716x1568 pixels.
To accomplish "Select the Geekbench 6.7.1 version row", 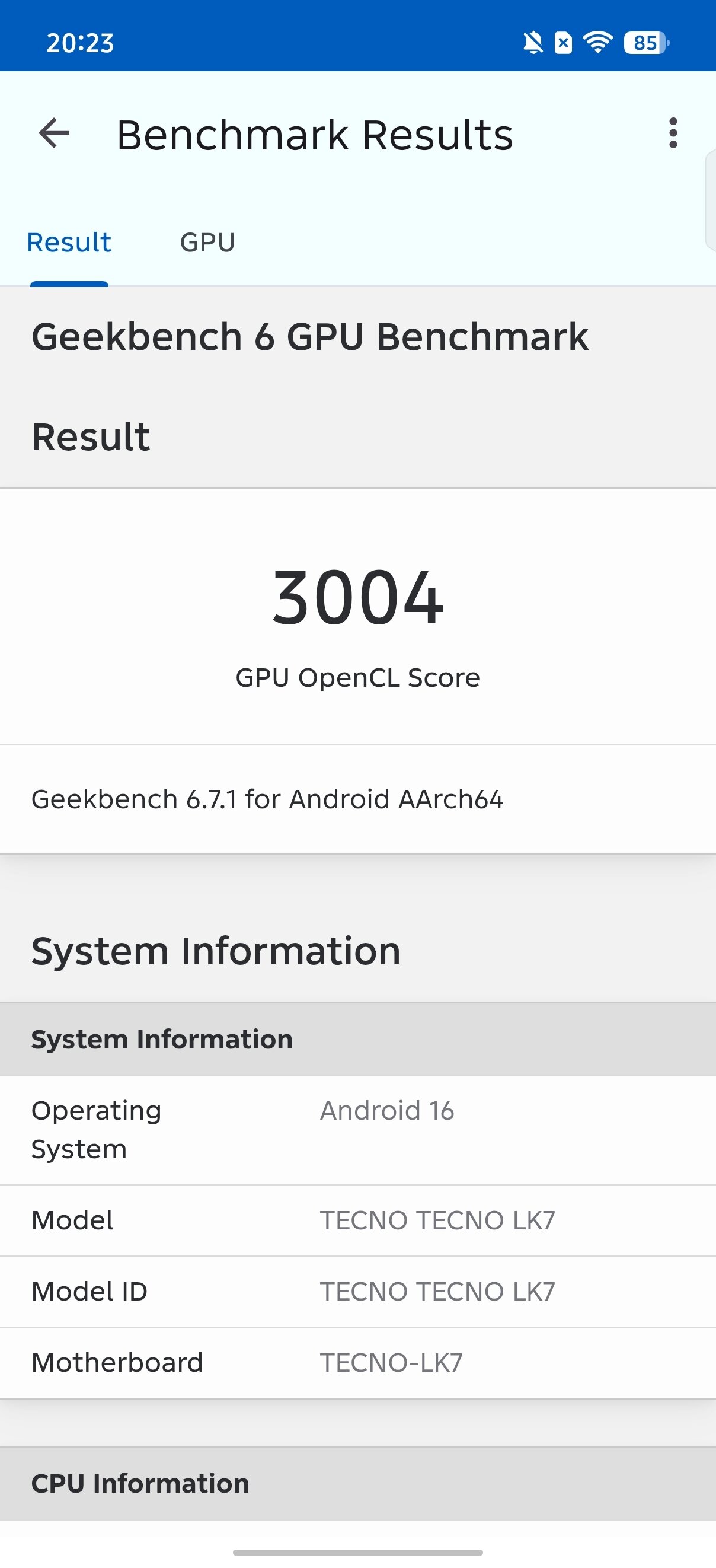I will [357, 799].
